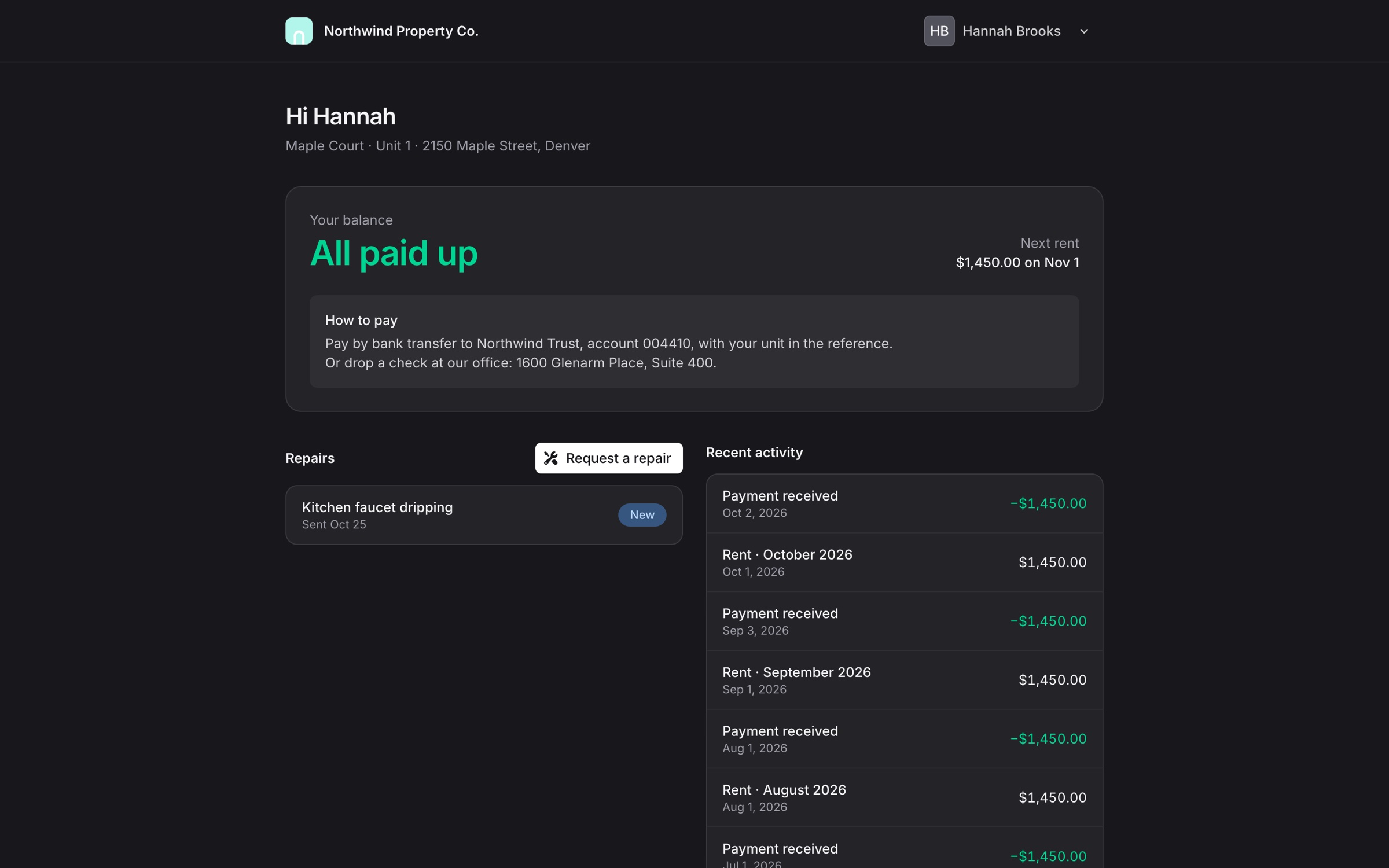Screen dimensions: 1389x868
Task: Click the Northwind Property Co. title
Action: [x=401, y=31]
